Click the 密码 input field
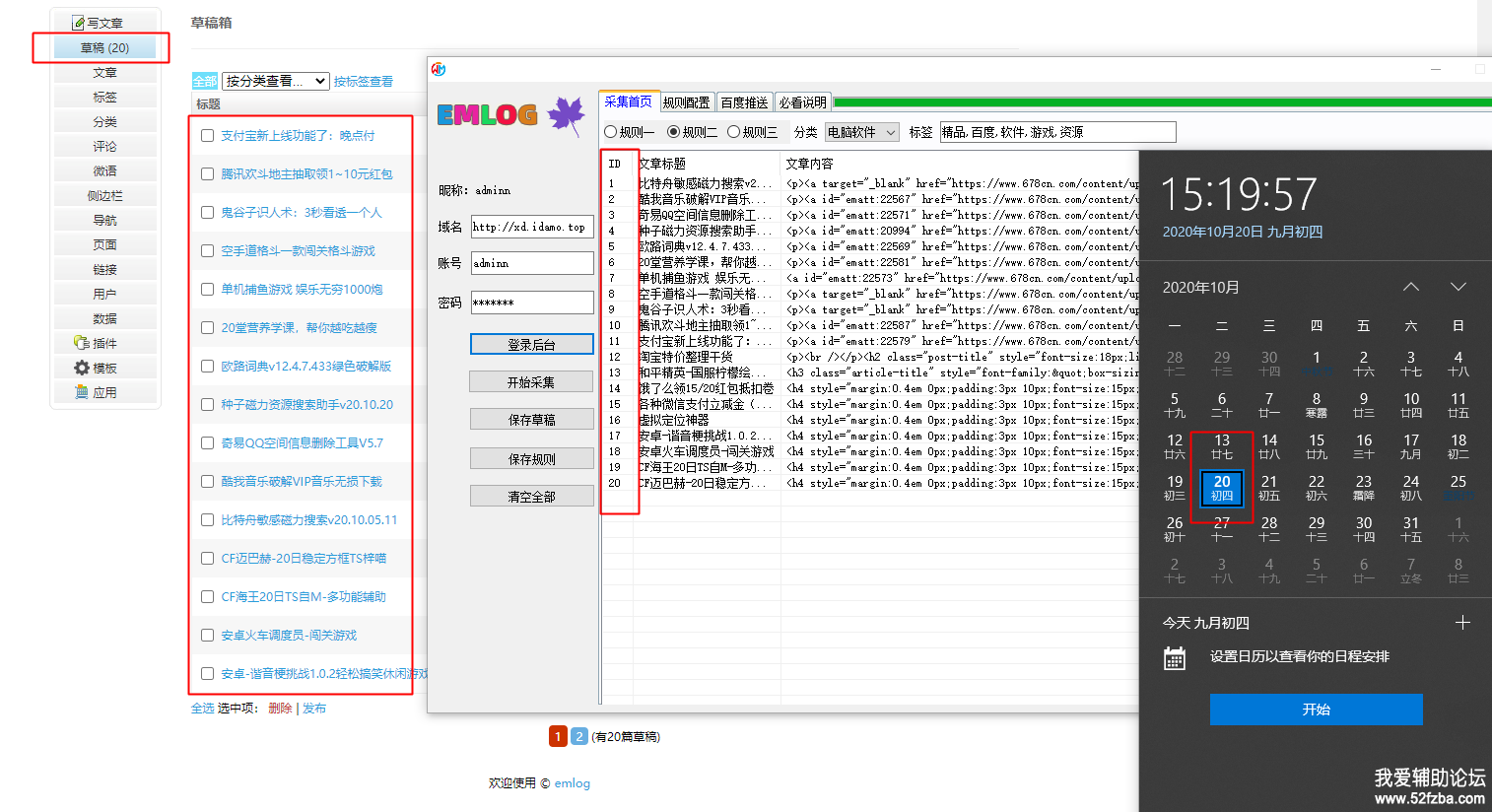 532,303
